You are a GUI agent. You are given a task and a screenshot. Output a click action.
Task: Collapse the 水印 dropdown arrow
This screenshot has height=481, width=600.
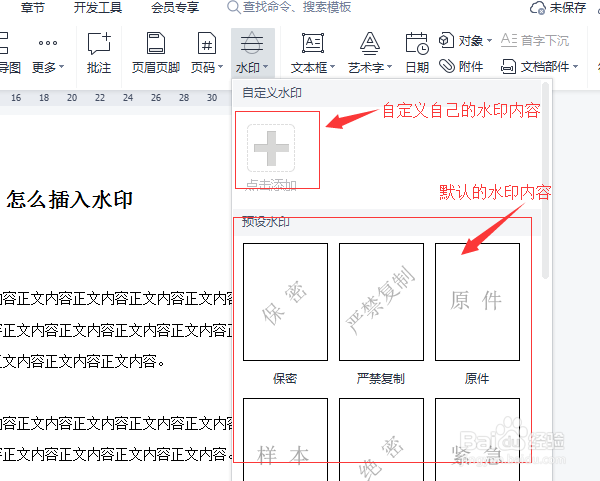tap(266, 67)
